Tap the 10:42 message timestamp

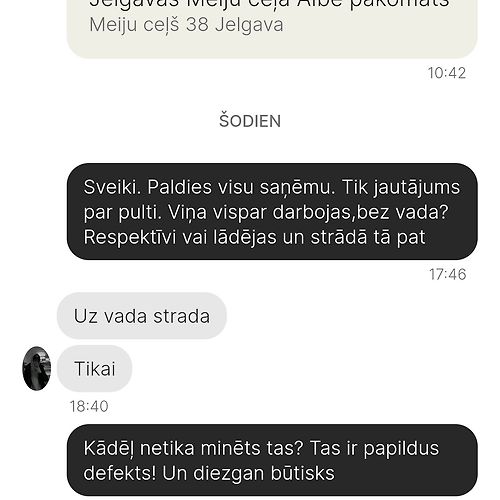[447, 73]
